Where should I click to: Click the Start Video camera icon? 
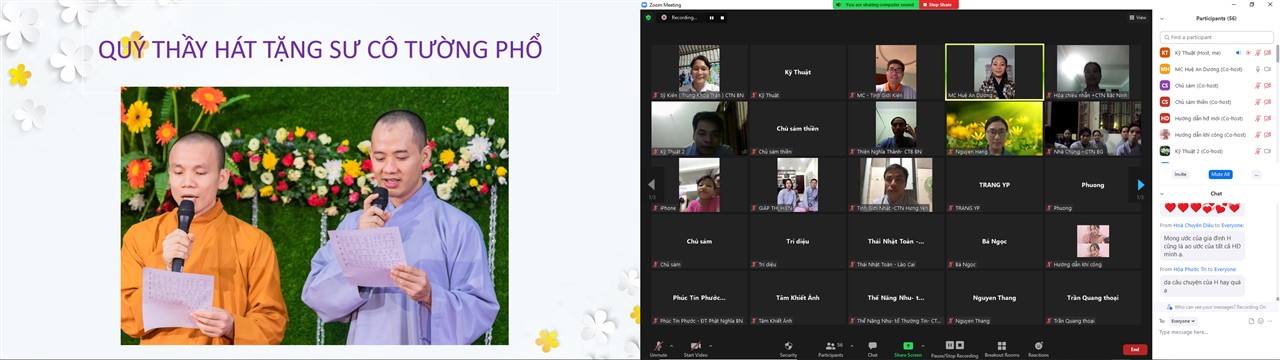tap(695, 346)
